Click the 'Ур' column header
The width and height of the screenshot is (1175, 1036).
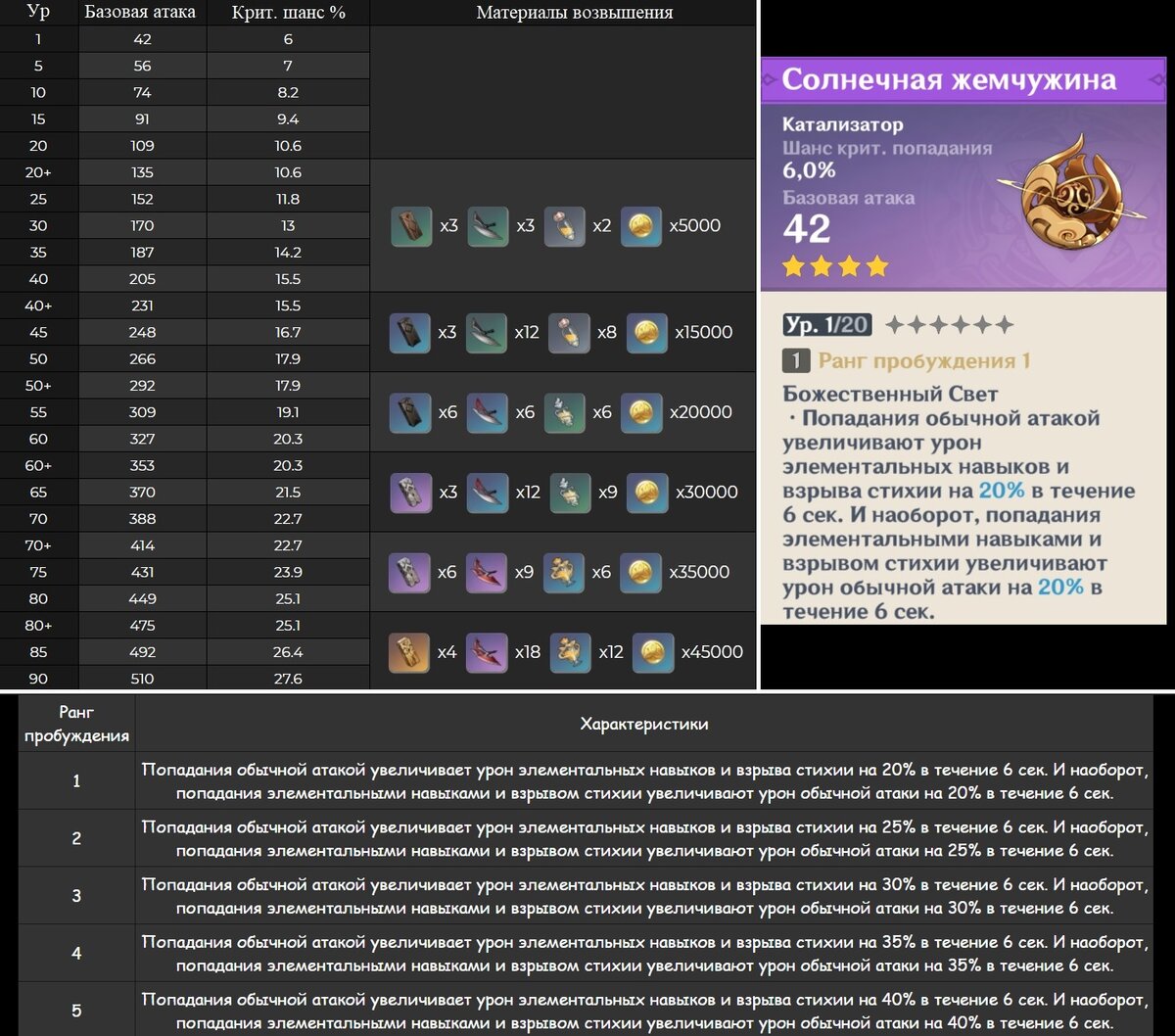(x=39, y=13)
